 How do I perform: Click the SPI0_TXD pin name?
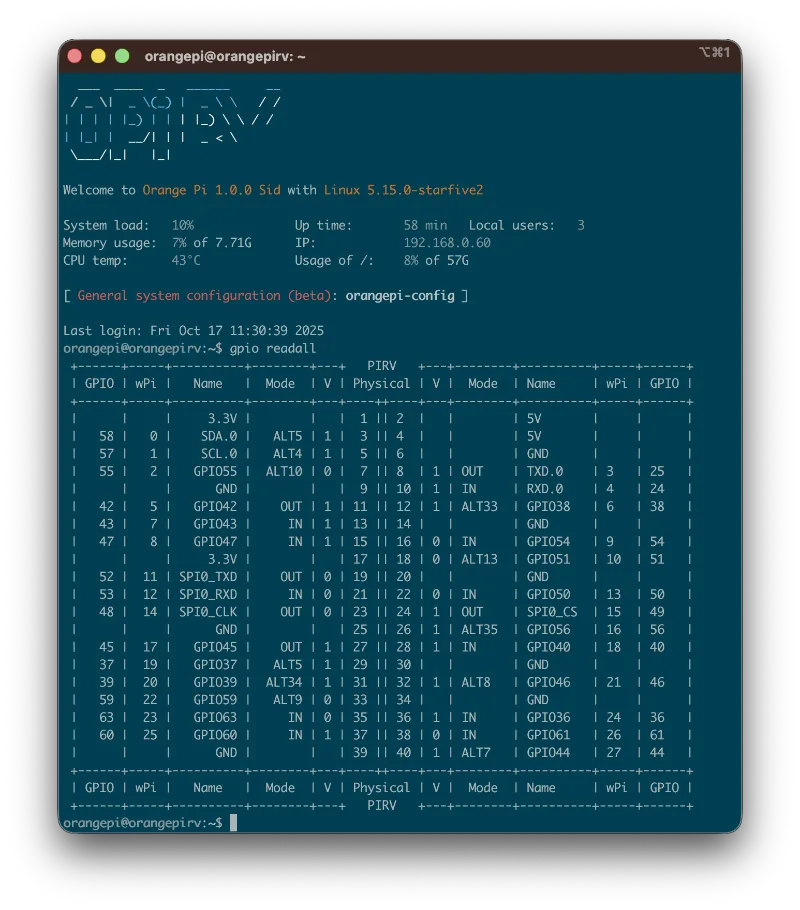208,576
